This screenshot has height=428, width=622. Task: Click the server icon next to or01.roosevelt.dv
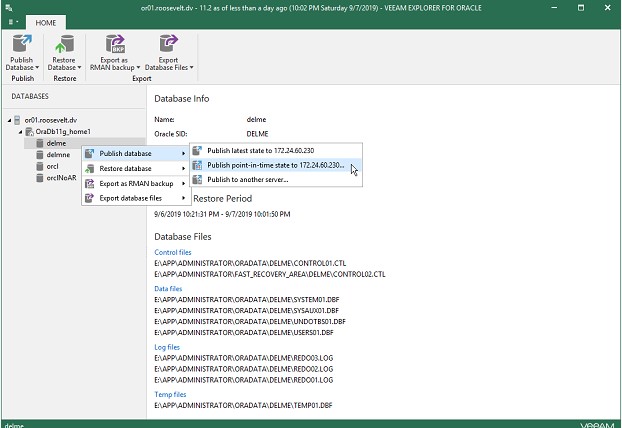17,120
